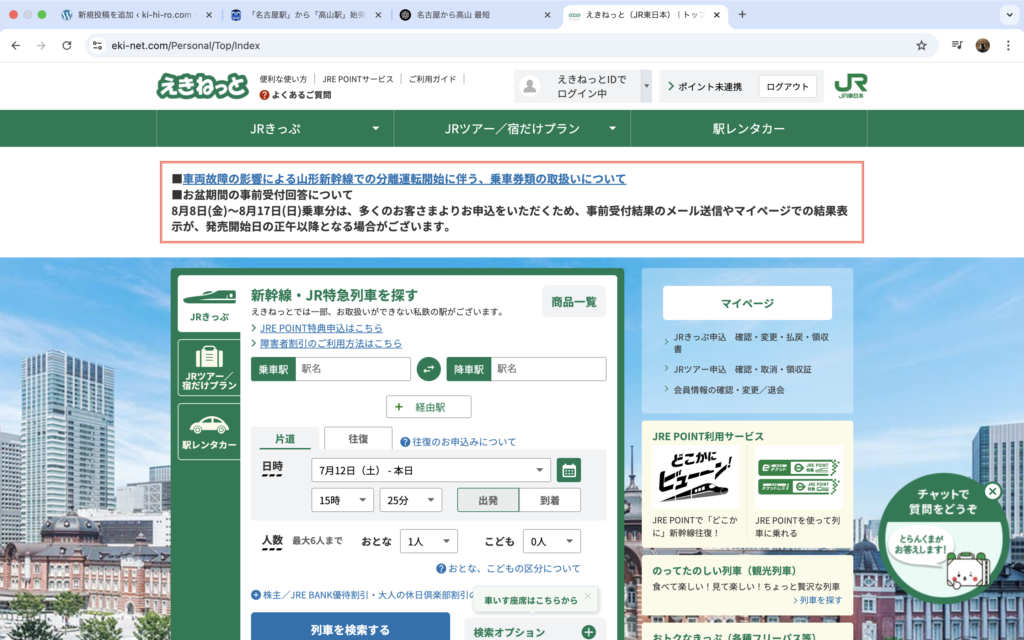Open the よくあるご質問 help link
The width and height of the screenshot is (1024, 640).
[295, 95]
